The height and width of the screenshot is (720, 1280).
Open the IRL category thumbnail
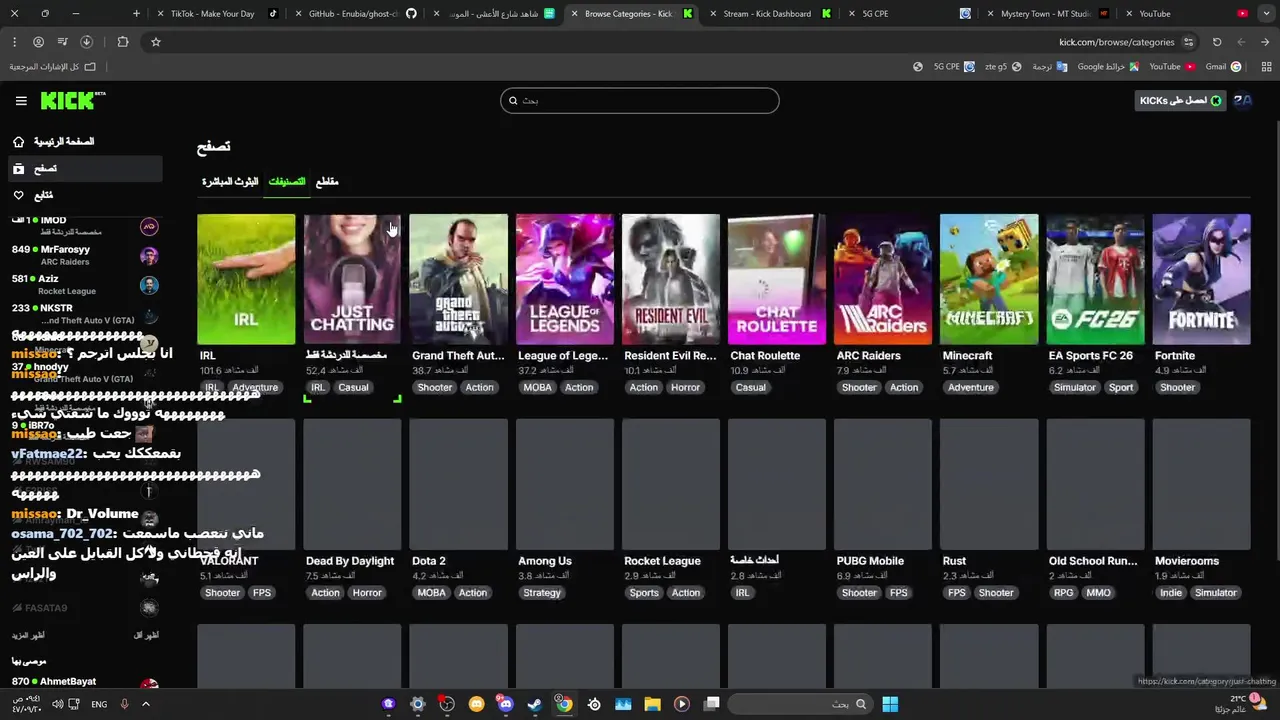tap(246, 279)
